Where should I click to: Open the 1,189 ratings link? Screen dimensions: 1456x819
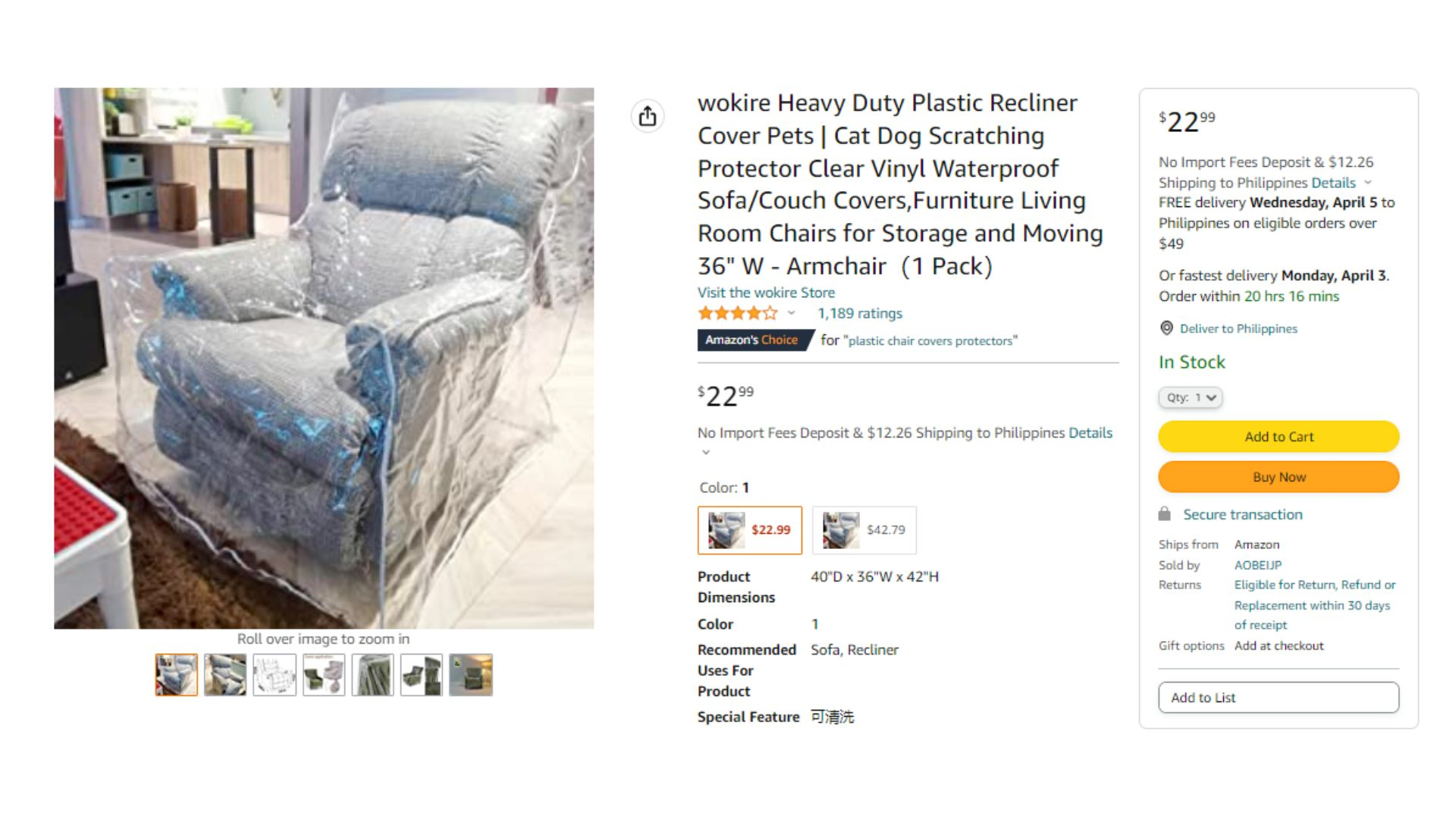point(860,313)
